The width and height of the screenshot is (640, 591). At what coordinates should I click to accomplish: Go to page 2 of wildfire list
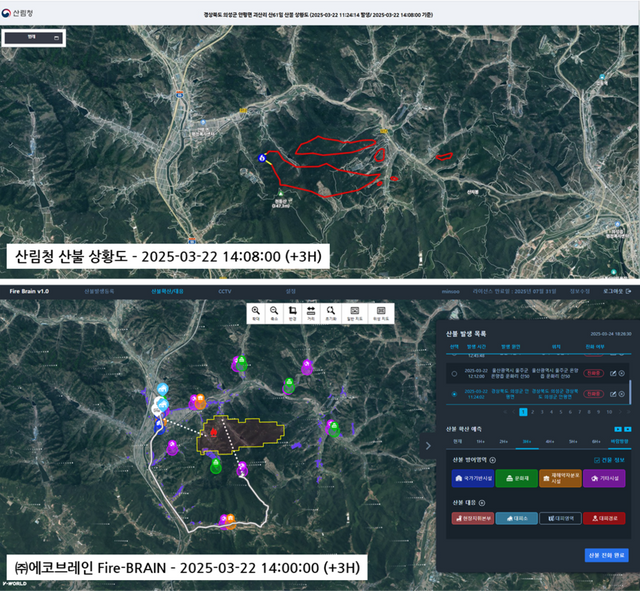pos(533,411)
